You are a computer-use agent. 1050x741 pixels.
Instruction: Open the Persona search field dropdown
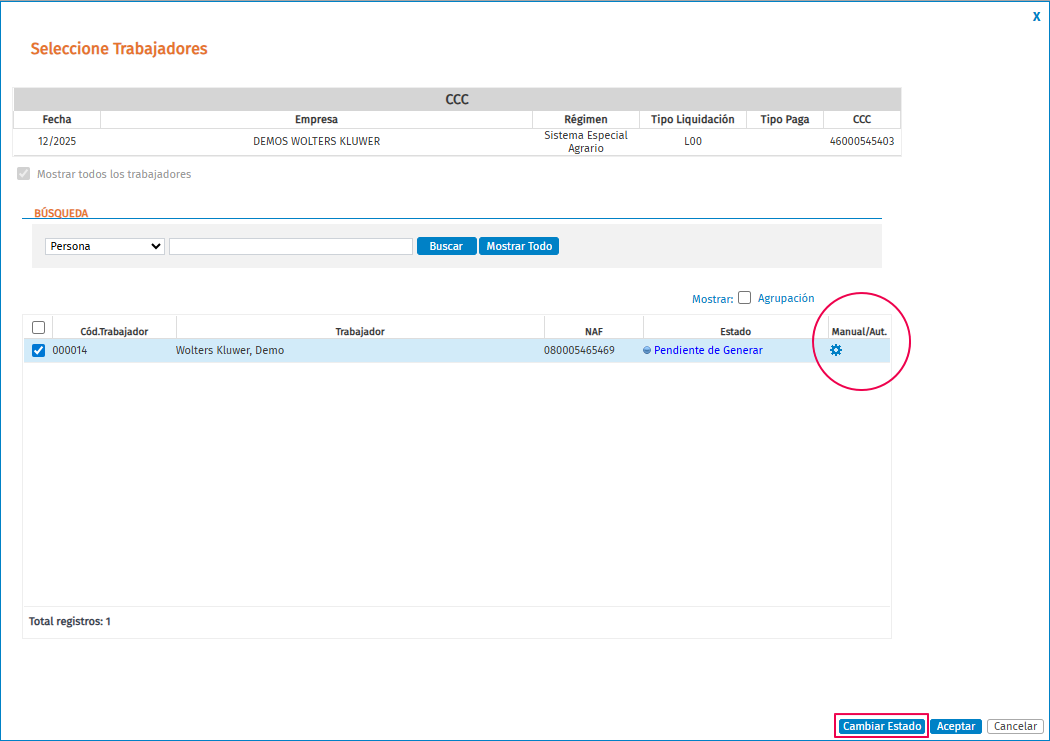click(x=104, y=246)
